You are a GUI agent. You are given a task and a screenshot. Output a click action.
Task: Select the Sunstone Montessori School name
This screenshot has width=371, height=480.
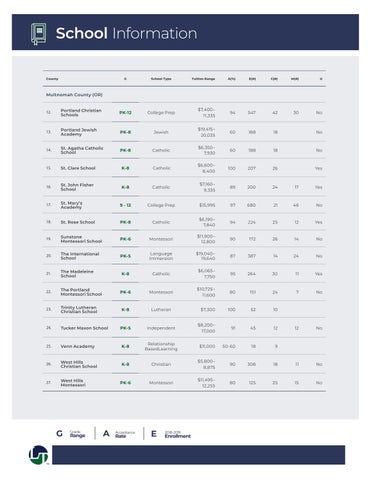click(81, 239)
